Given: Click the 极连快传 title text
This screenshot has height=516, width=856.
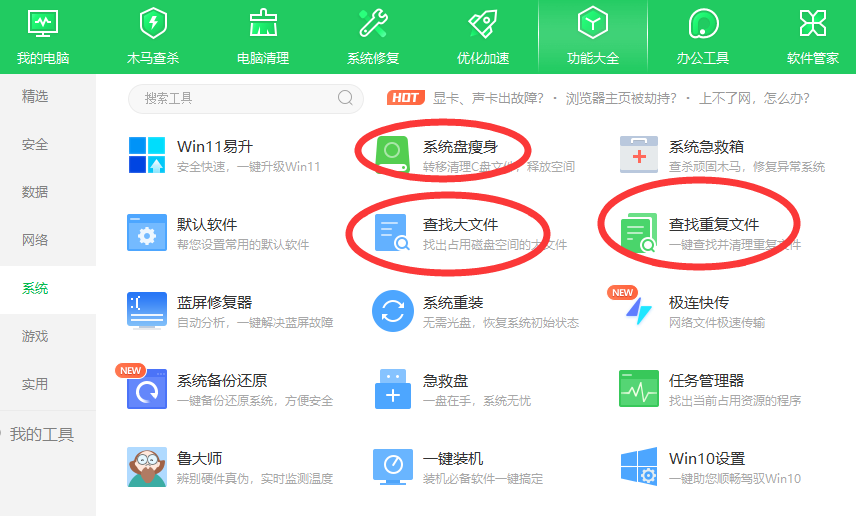Looking at the screenshot, I should [x=699, y=303].
